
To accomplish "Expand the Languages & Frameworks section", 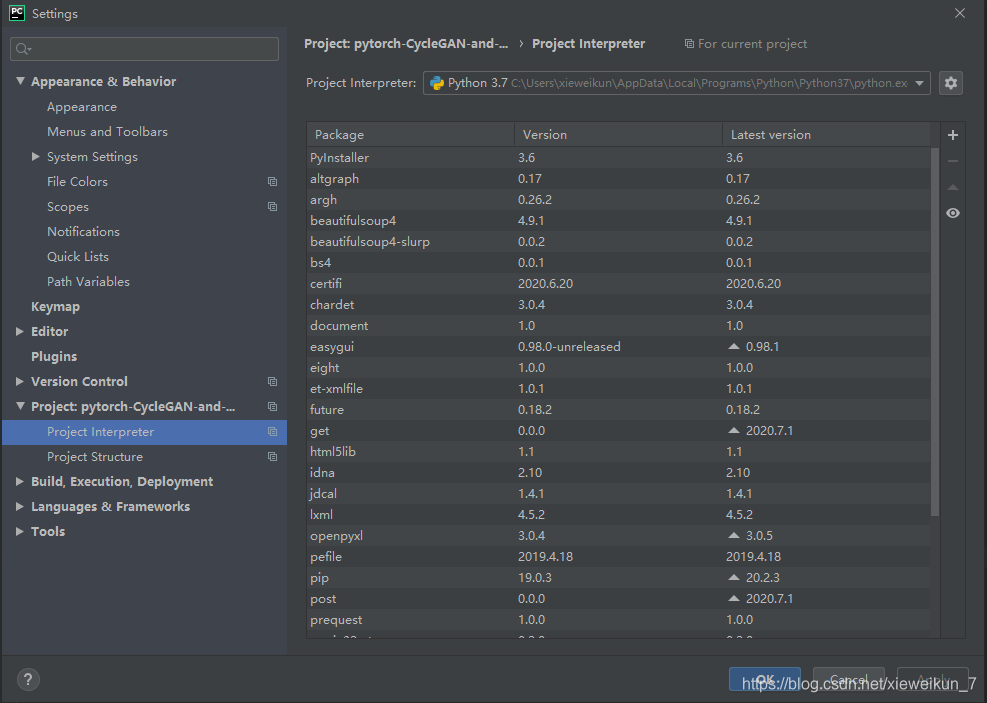I will tap(20, 506).
